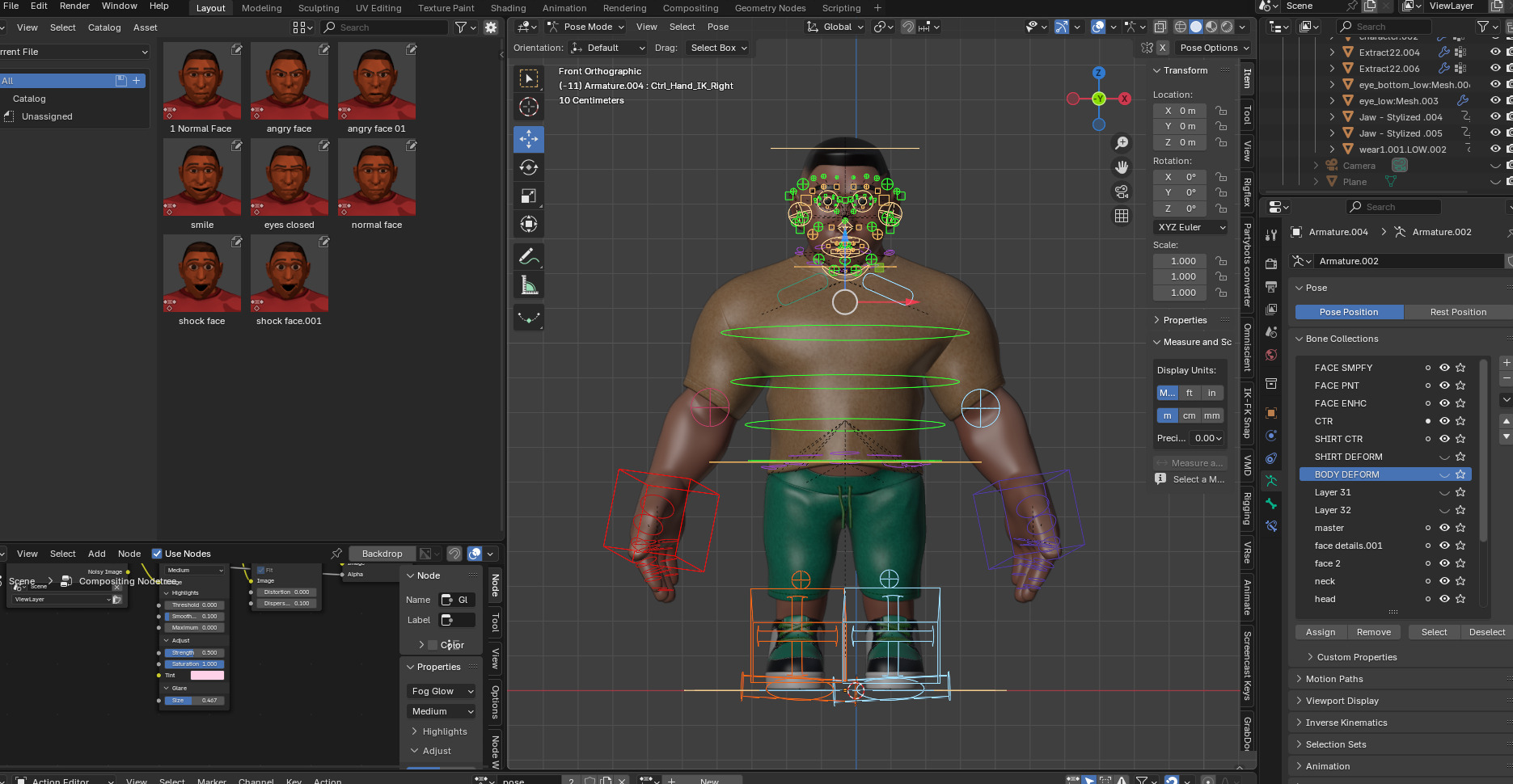The image size is (1513, 784).
Task: Adjust the Saturation slider in node
Action: (194, 664)
